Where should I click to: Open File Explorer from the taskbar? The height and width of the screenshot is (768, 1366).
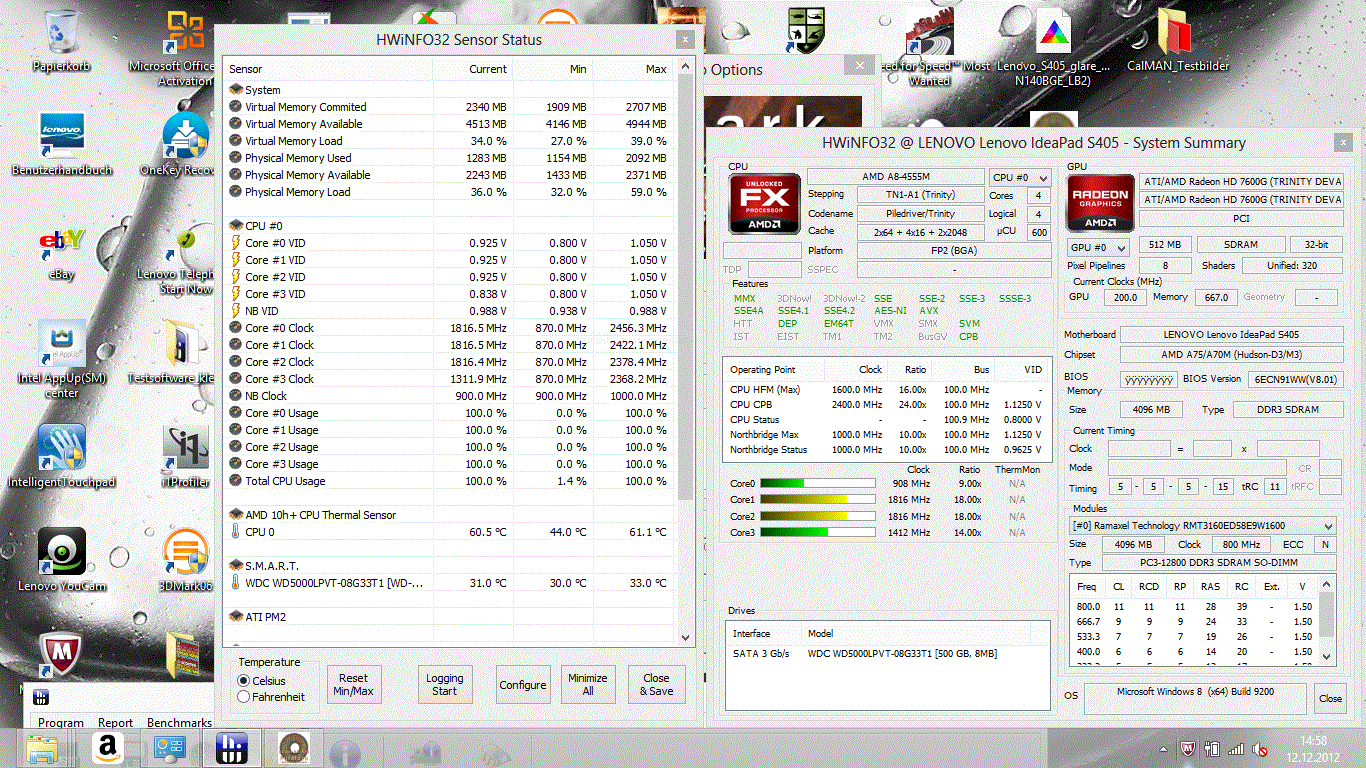coord(42,749)
